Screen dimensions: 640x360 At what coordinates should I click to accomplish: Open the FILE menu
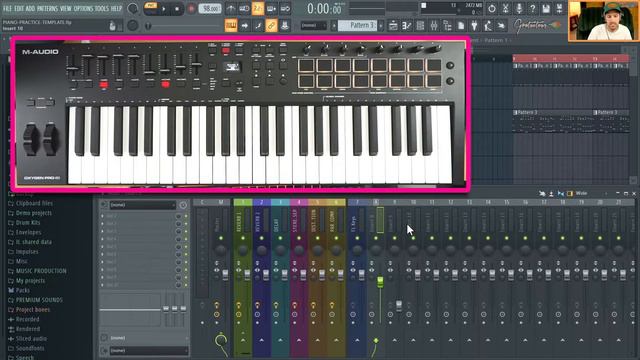(x=8, y=8)
